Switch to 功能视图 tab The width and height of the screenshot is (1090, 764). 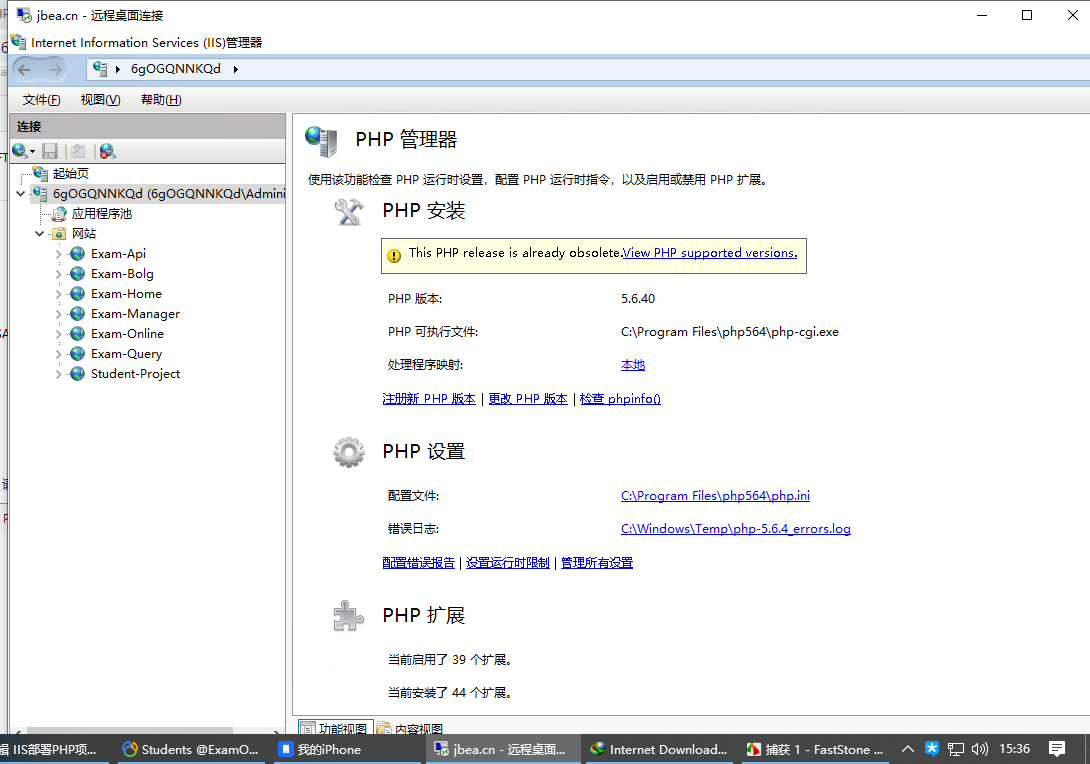click(335, 727)
